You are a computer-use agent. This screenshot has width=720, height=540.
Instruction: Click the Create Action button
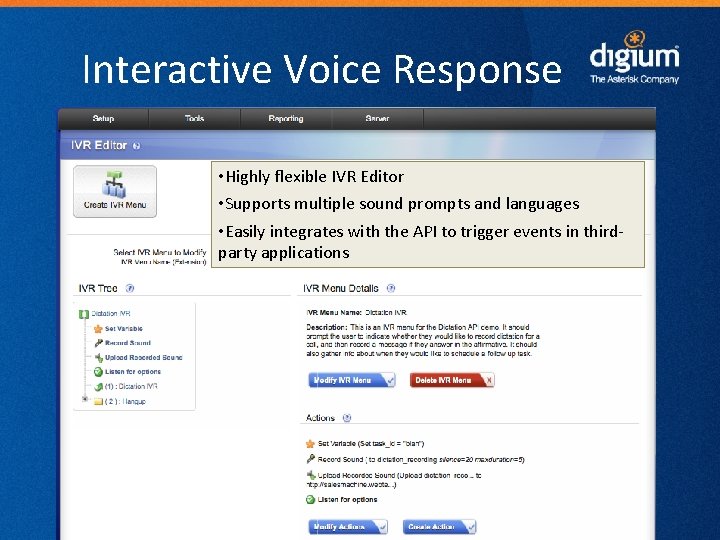[439, 527]
